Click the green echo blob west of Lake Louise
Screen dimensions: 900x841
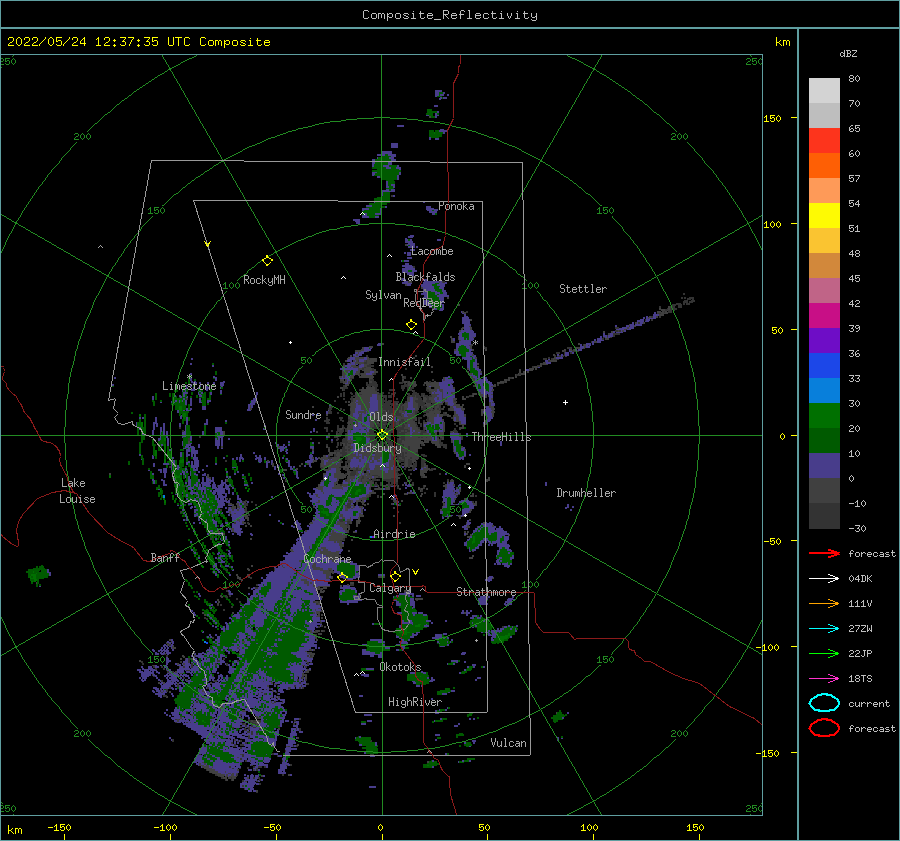pos(38,573)
